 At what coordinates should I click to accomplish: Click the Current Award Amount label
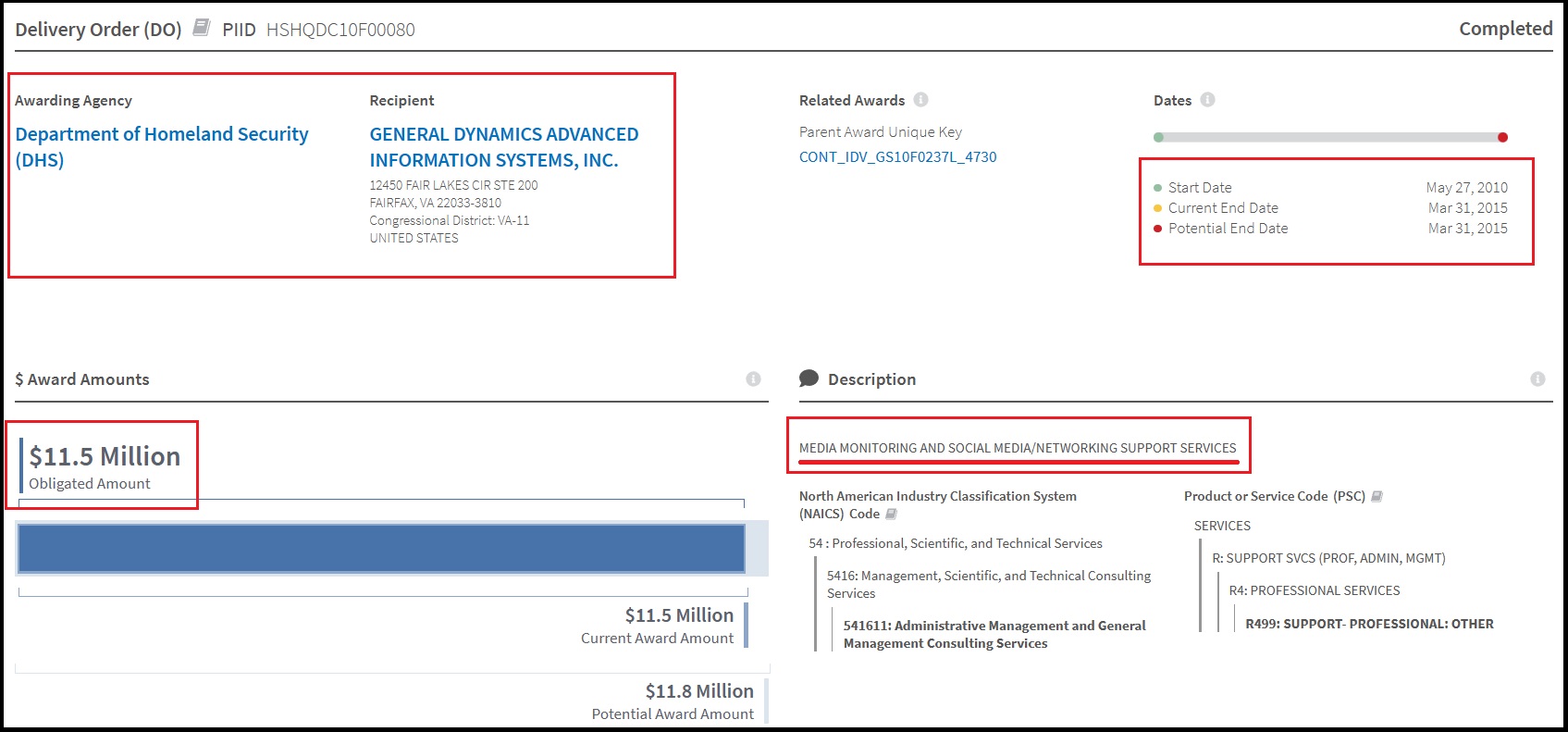pos(657,638)
